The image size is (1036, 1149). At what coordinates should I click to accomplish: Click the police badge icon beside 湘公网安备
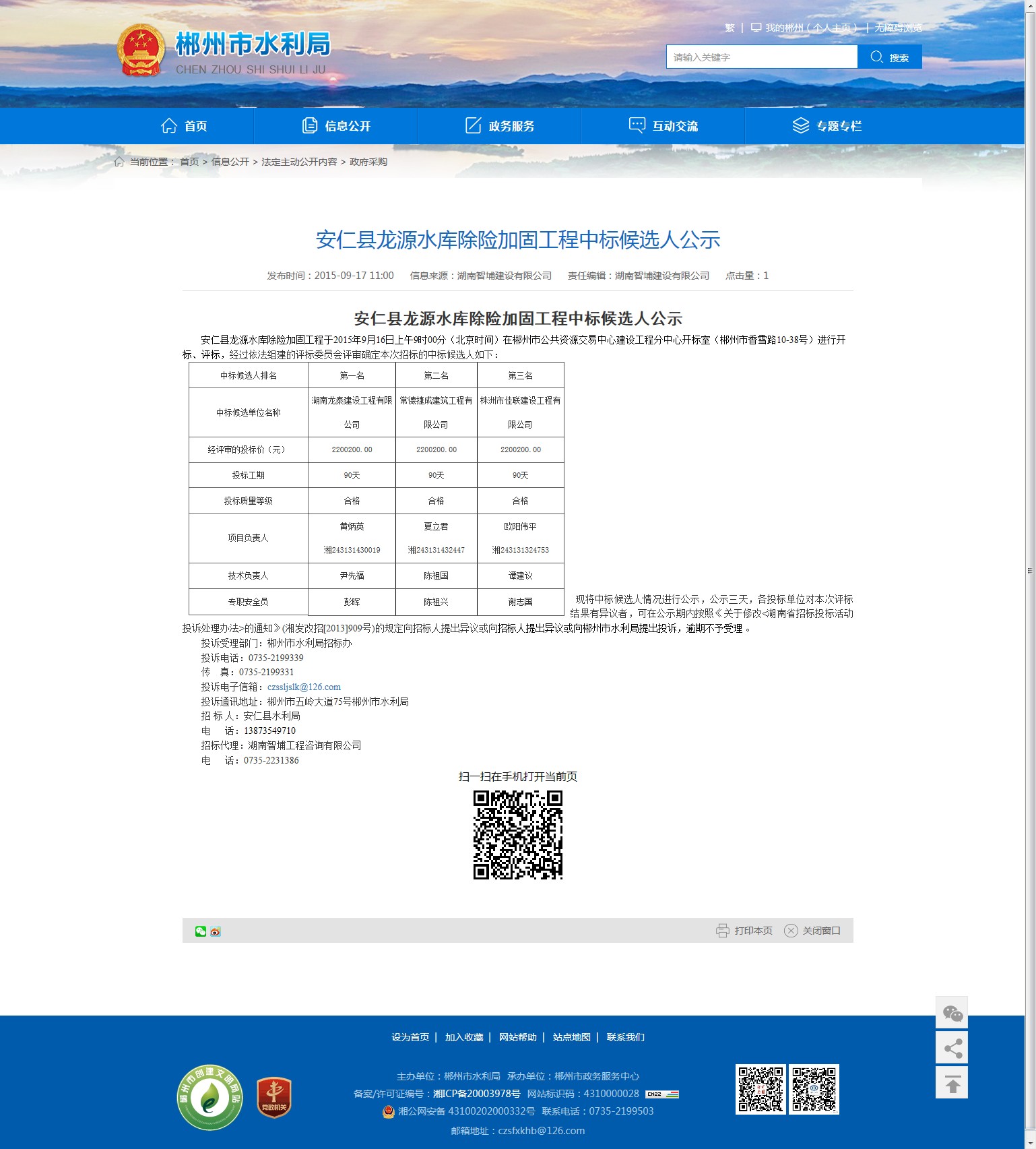(x=389, y=1111)
